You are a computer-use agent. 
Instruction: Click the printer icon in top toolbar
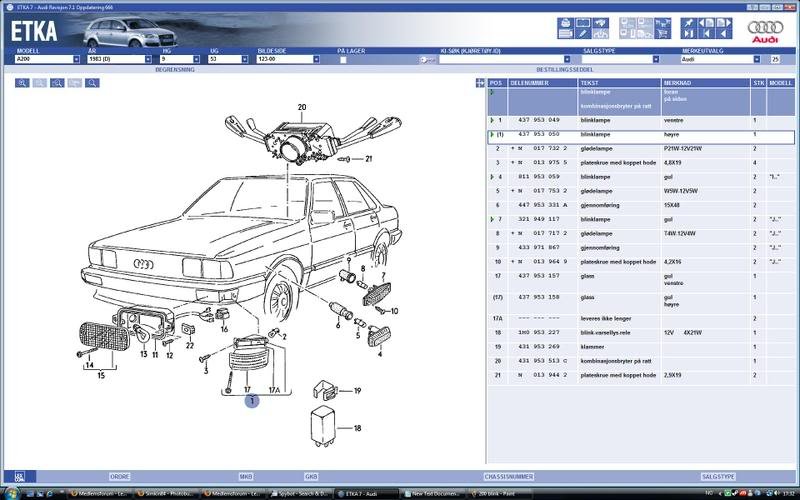click(x=565, y=22)
